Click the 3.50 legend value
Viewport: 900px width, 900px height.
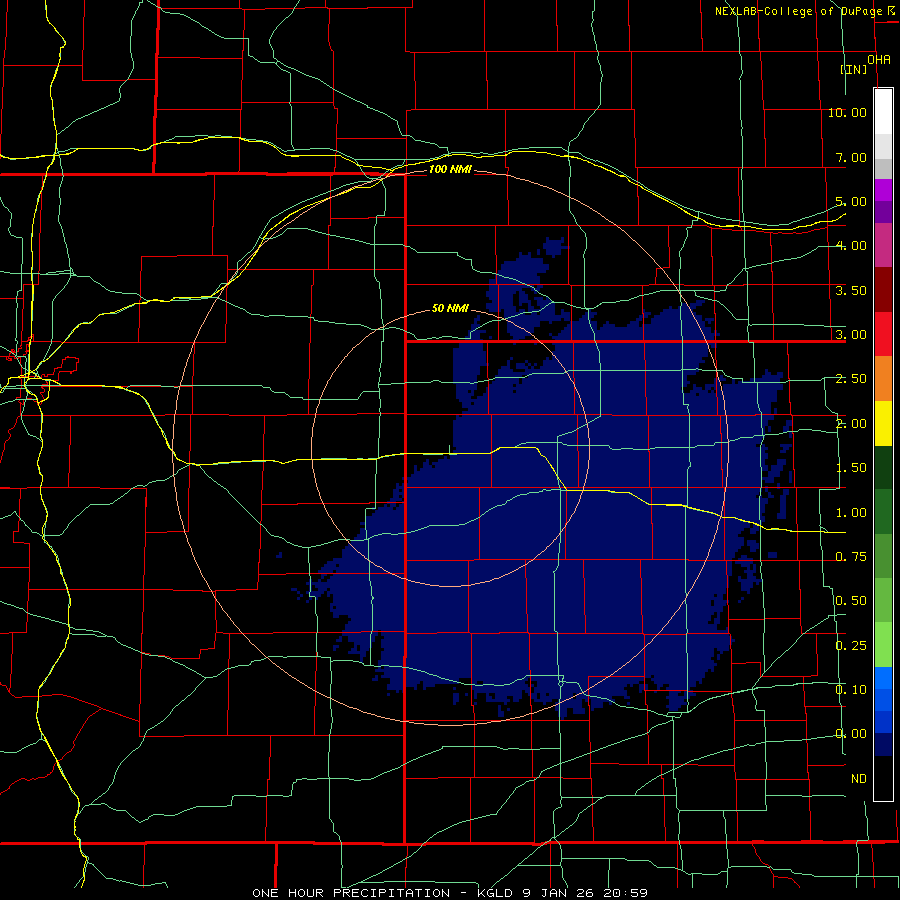tap(851, 290)
